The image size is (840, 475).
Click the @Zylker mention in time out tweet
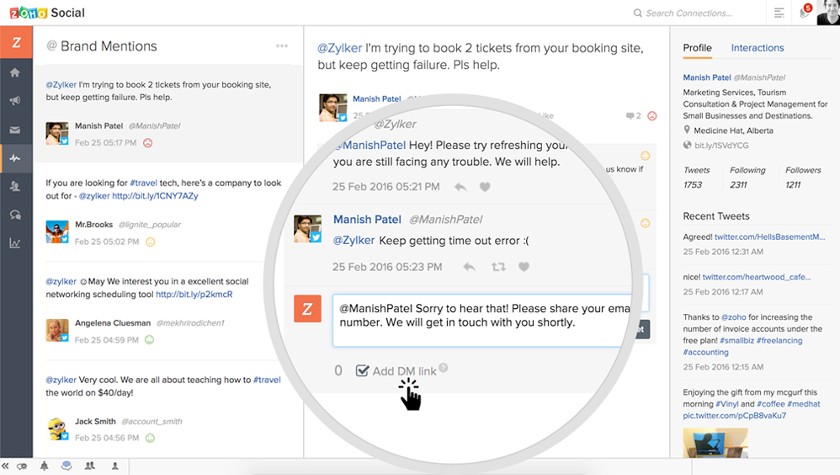[354, 240]
